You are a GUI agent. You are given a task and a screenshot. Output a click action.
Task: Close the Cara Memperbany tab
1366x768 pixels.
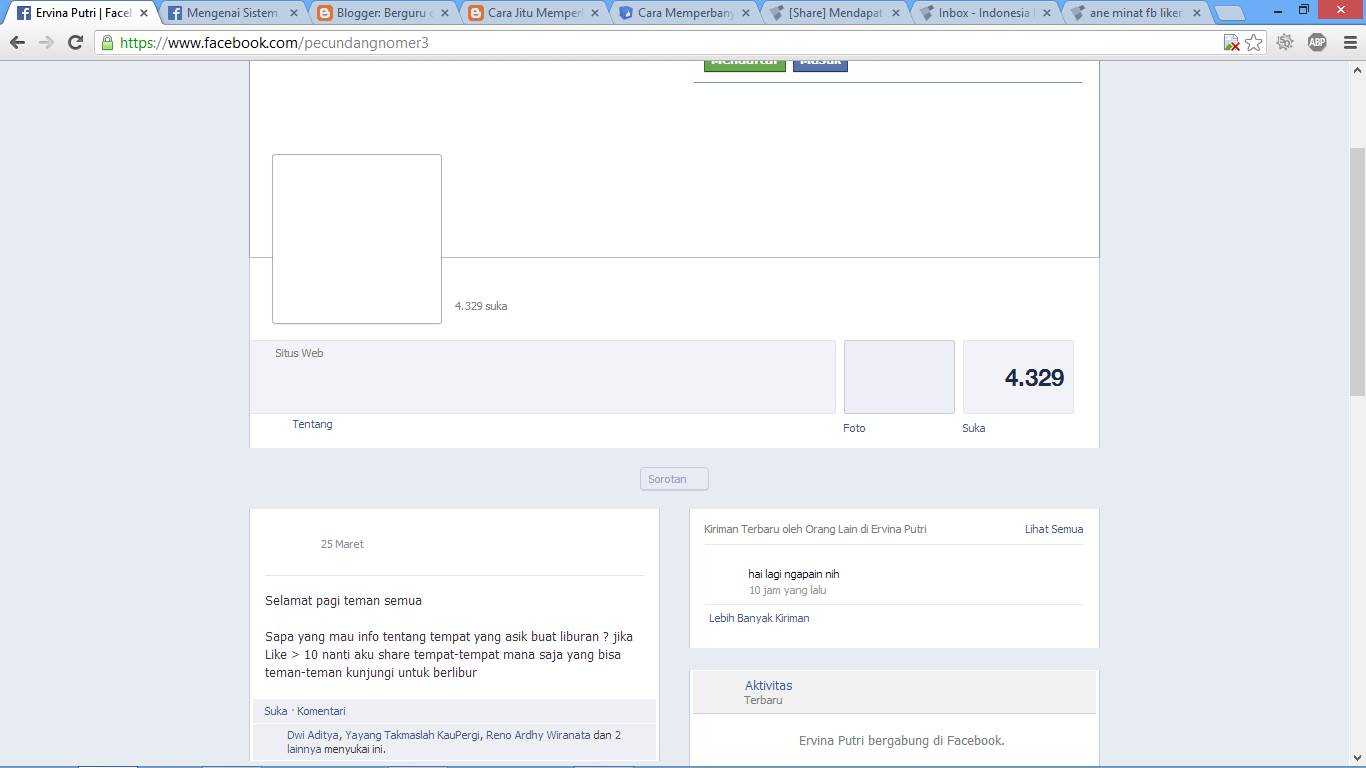click(745, 13)
